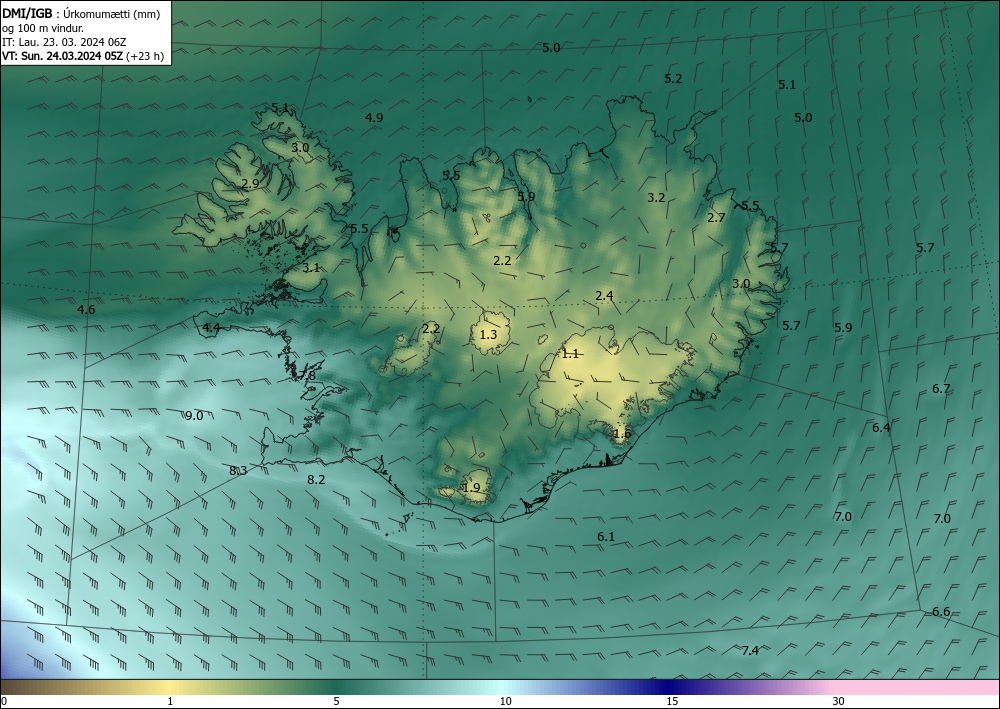Click the 3.1 value on the map
The width and height of the screenshot is (1000, 709).
311,268
